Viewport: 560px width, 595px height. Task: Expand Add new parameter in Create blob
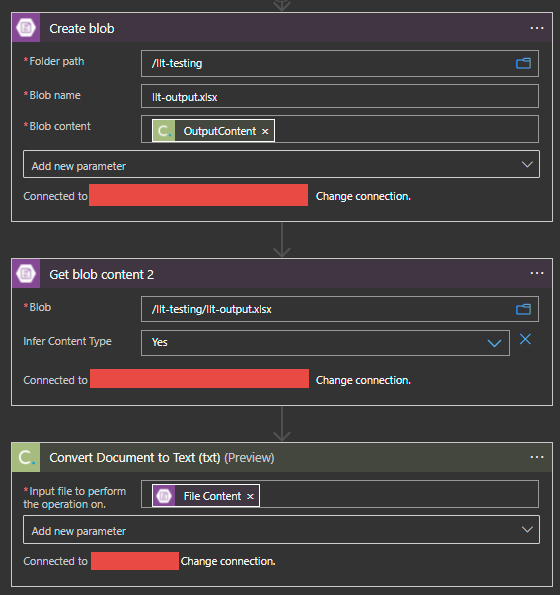tap(281, 164)
